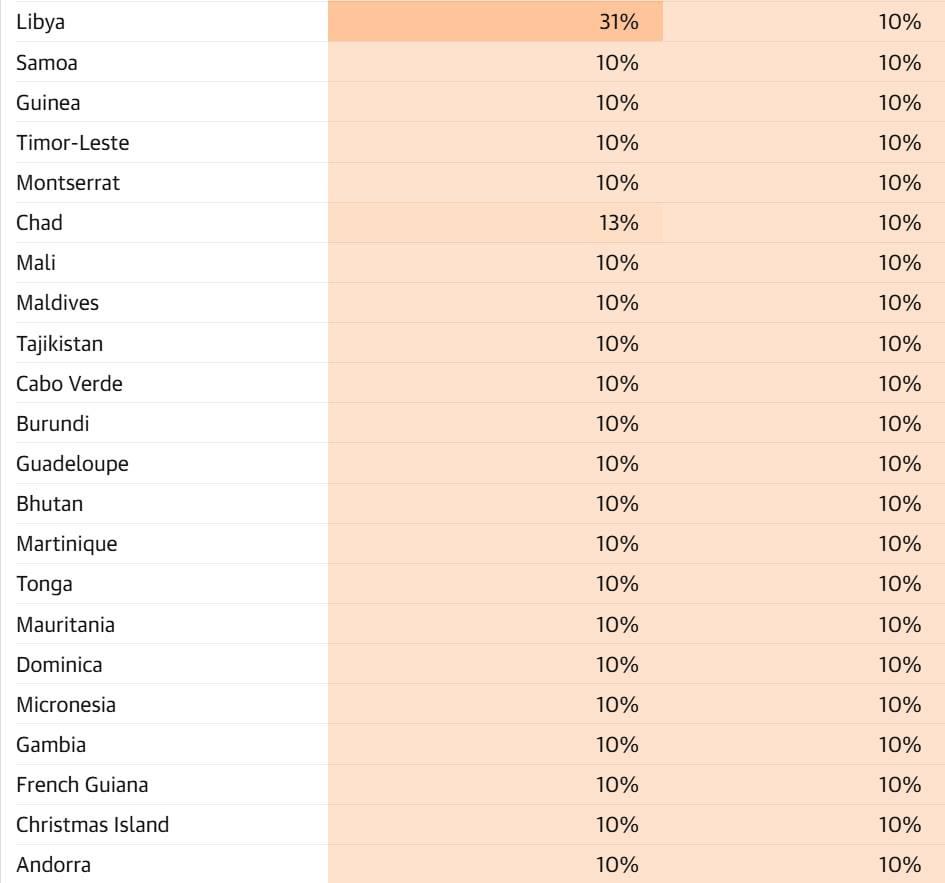
Task: Click the 13% cell for Chad
Action: coord(495,222)
